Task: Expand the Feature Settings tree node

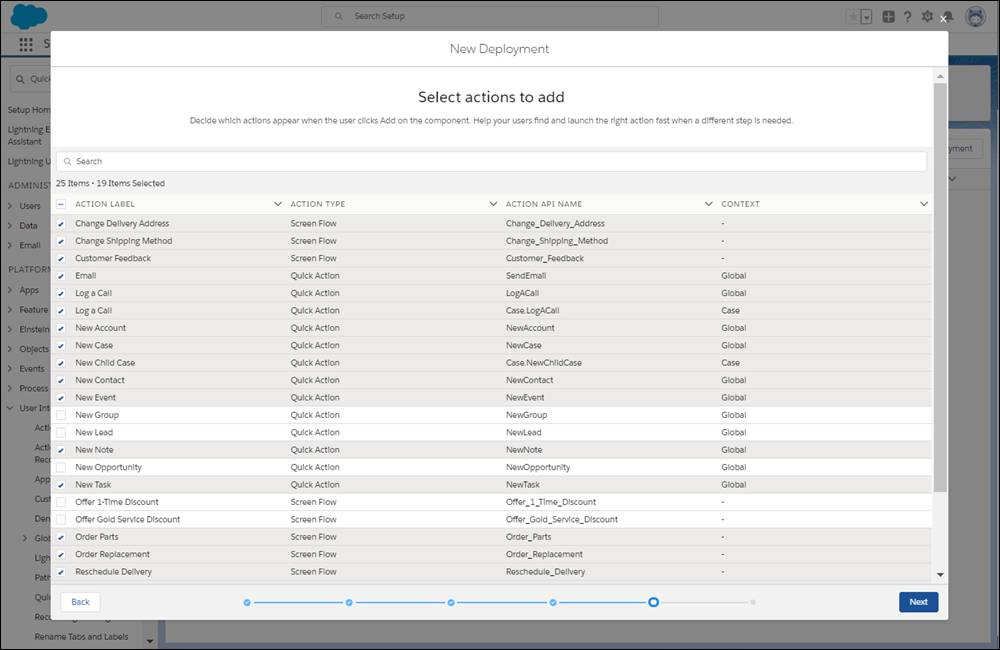Action: coord(10,310)
